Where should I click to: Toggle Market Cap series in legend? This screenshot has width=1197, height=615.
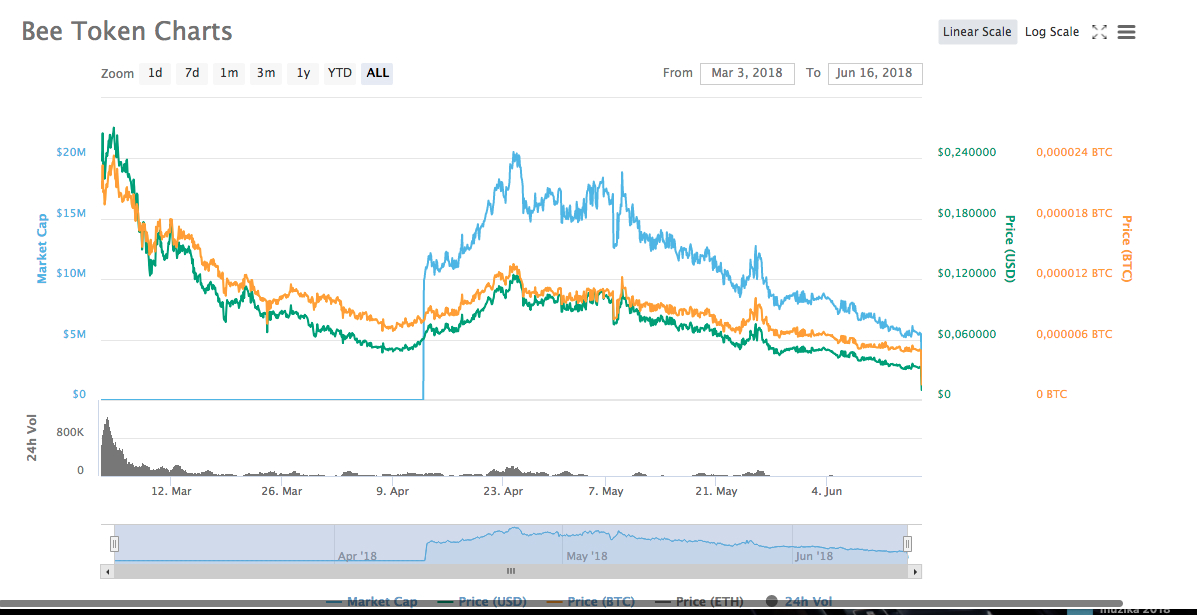[373, 602]
